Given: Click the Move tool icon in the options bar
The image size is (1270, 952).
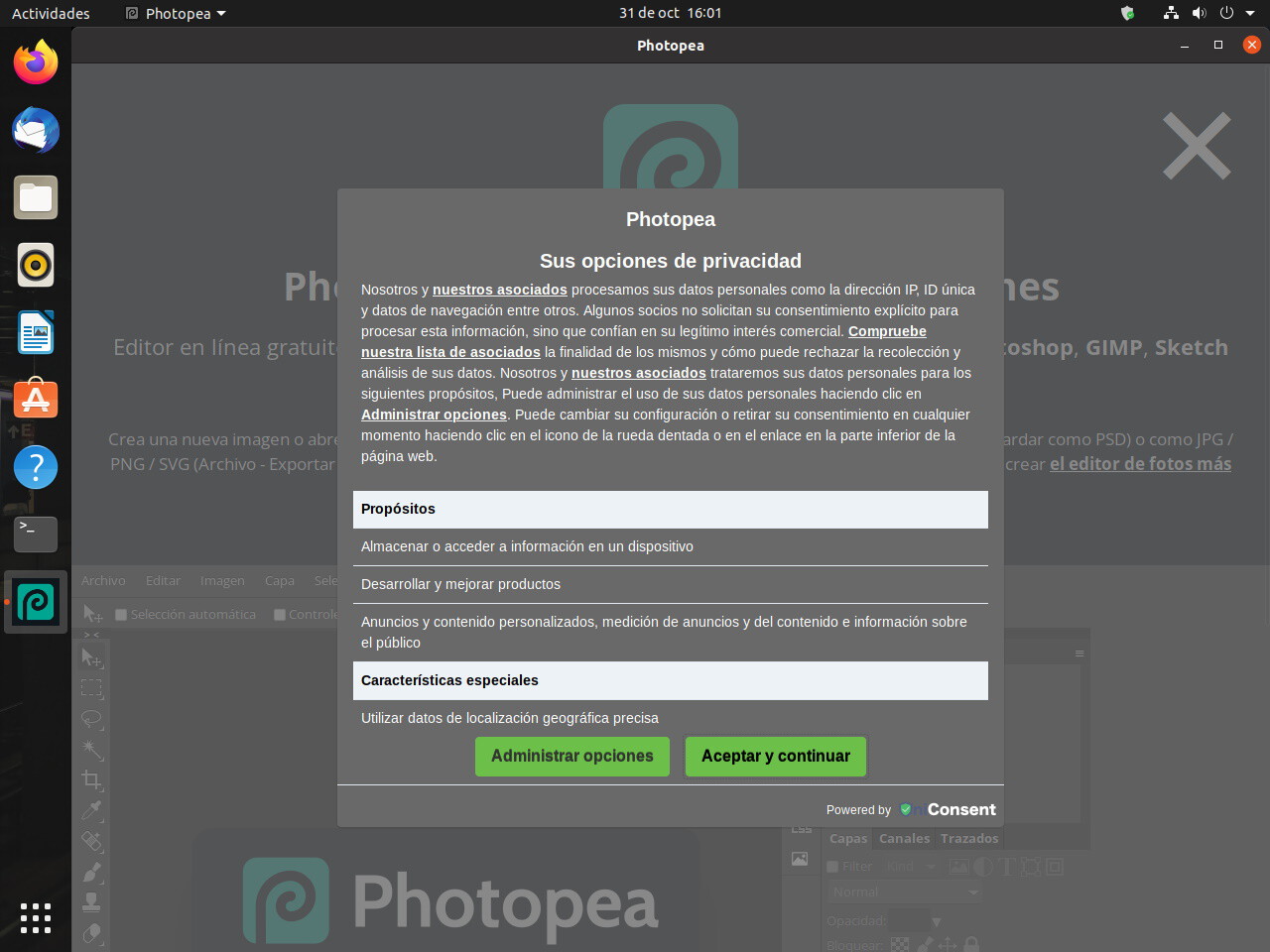Looking at the screenshot, I should coord(93,614).
